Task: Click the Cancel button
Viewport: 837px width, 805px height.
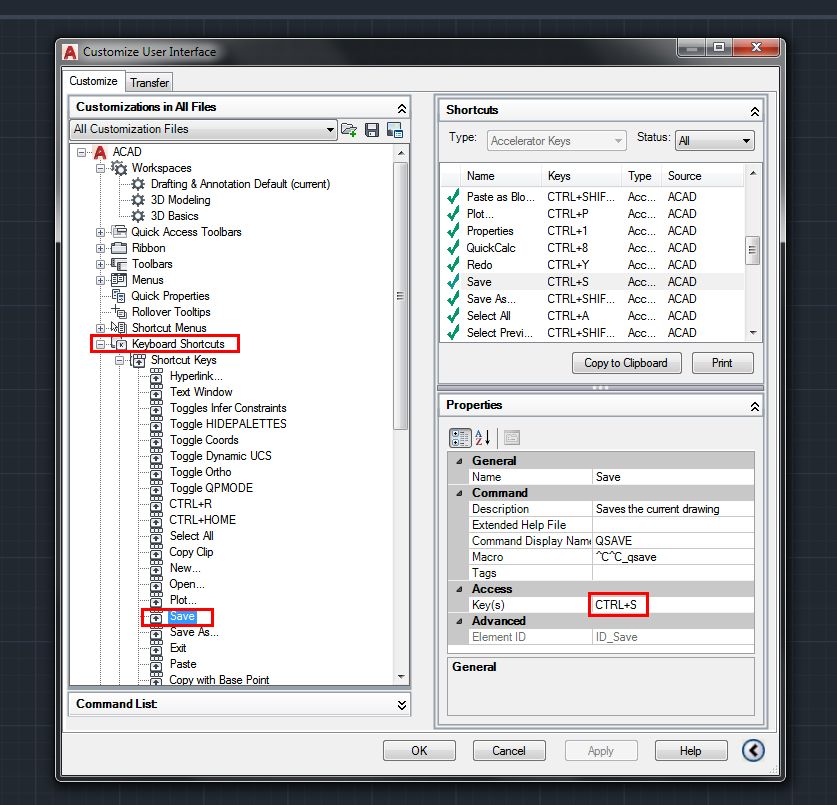Action: (x=509, y=751)
